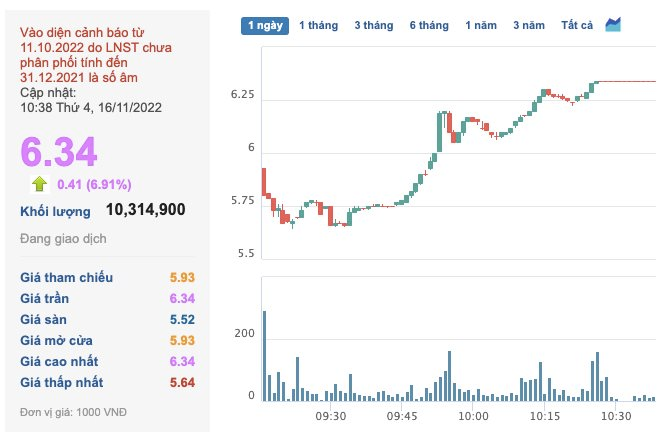Click the Giá thấp nhất value 5.64
Image resolution: width=659 pixels, height=432 pixels.
pyautogui.click(x=181, y=382)
